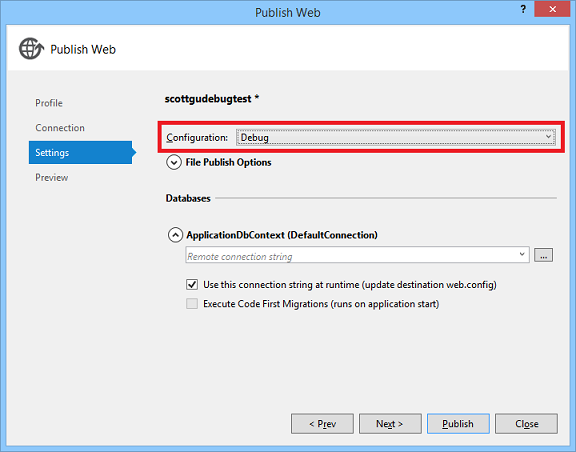Click the Publish Web globe icon
The width and height of the screenshot is (576, 452).
(31, 49)
